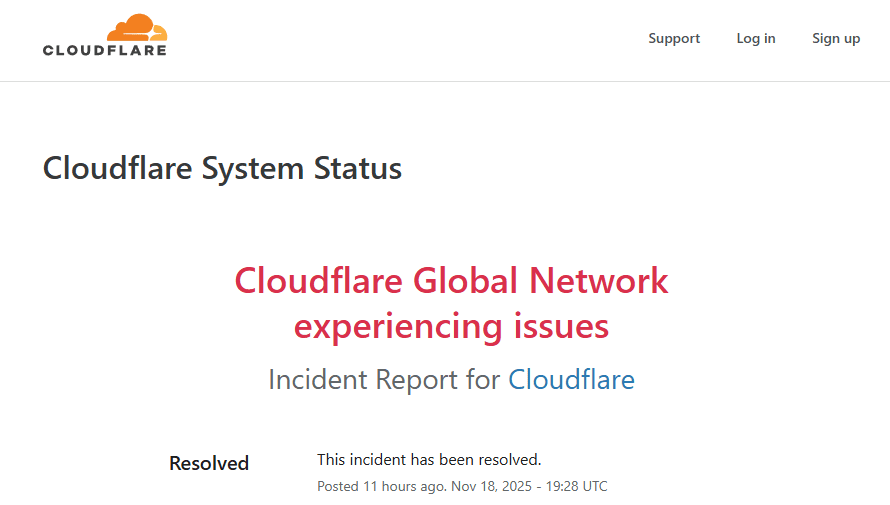
Task: Click the word 'Network' in red title
Action: tap(598, 280)
